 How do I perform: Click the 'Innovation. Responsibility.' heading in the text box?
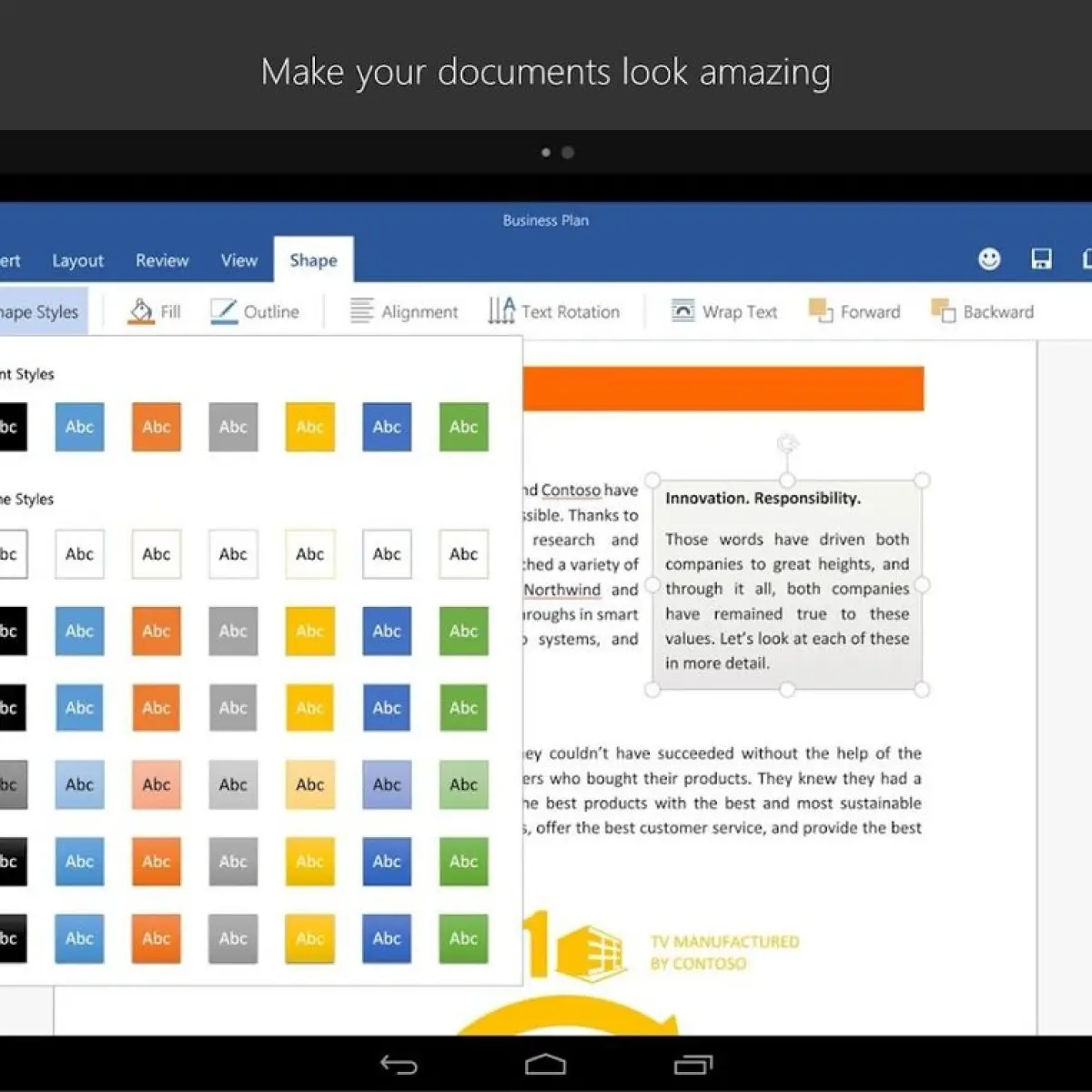click(x=763, y=498)
